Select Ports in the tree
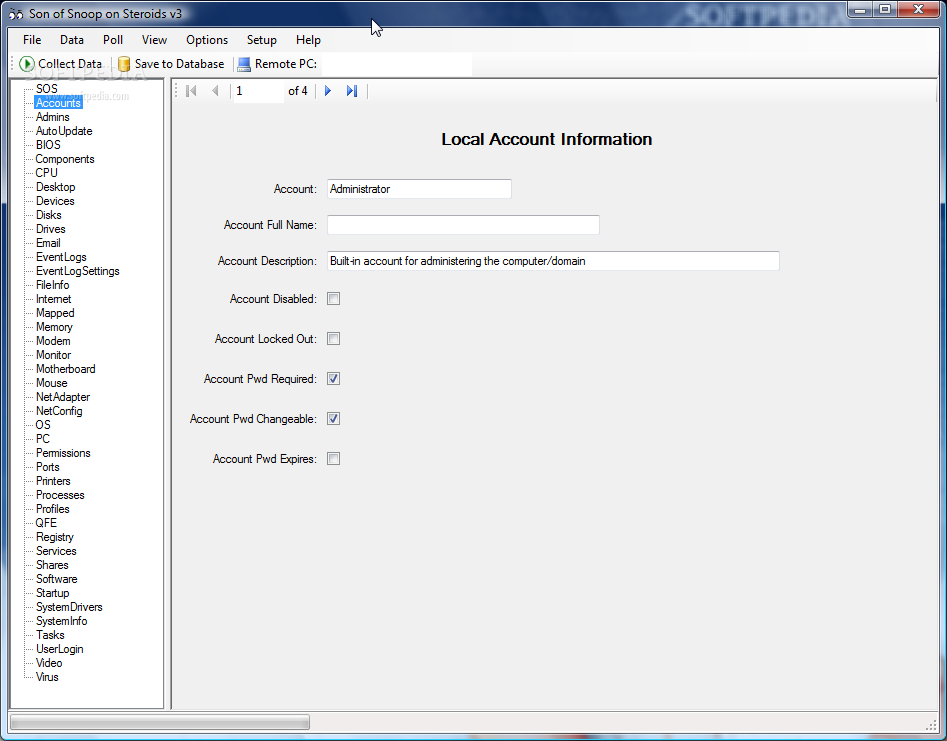Image resolution: width=947 pixels, height=741 pixels. 48,467
